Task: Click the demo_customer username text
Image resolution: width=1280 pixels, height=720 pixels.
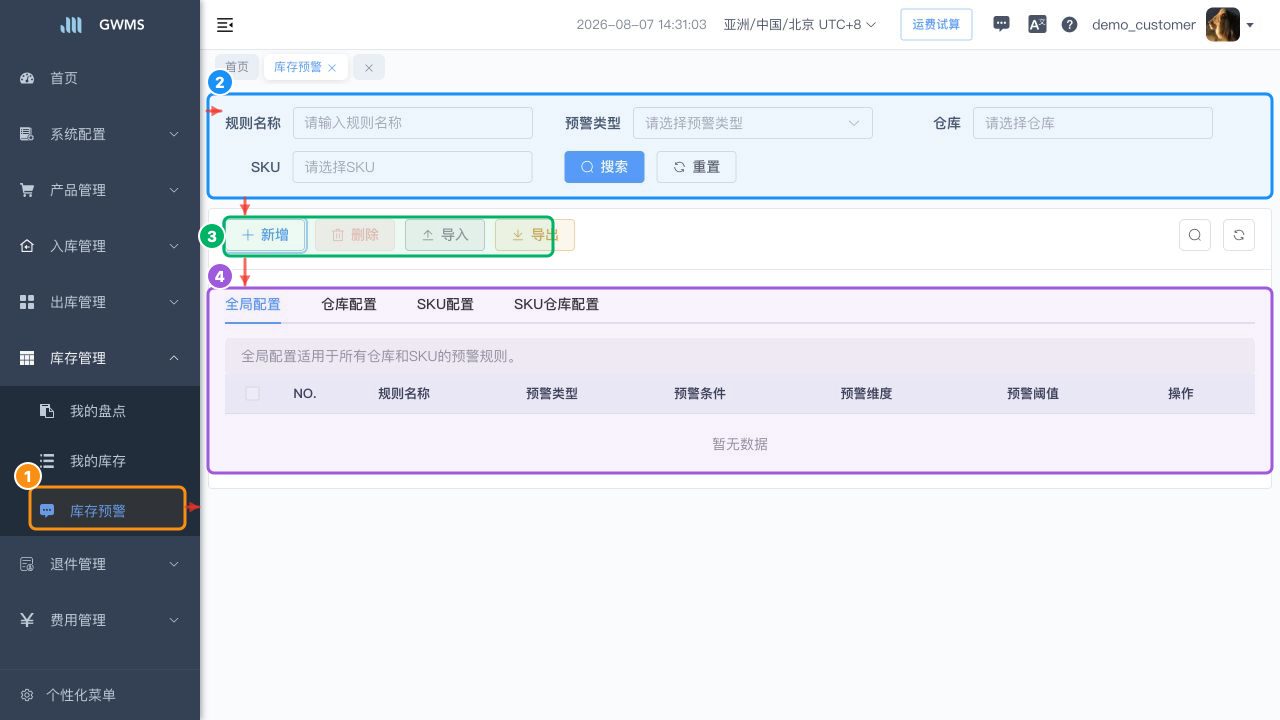Action: pos(1144,25)
